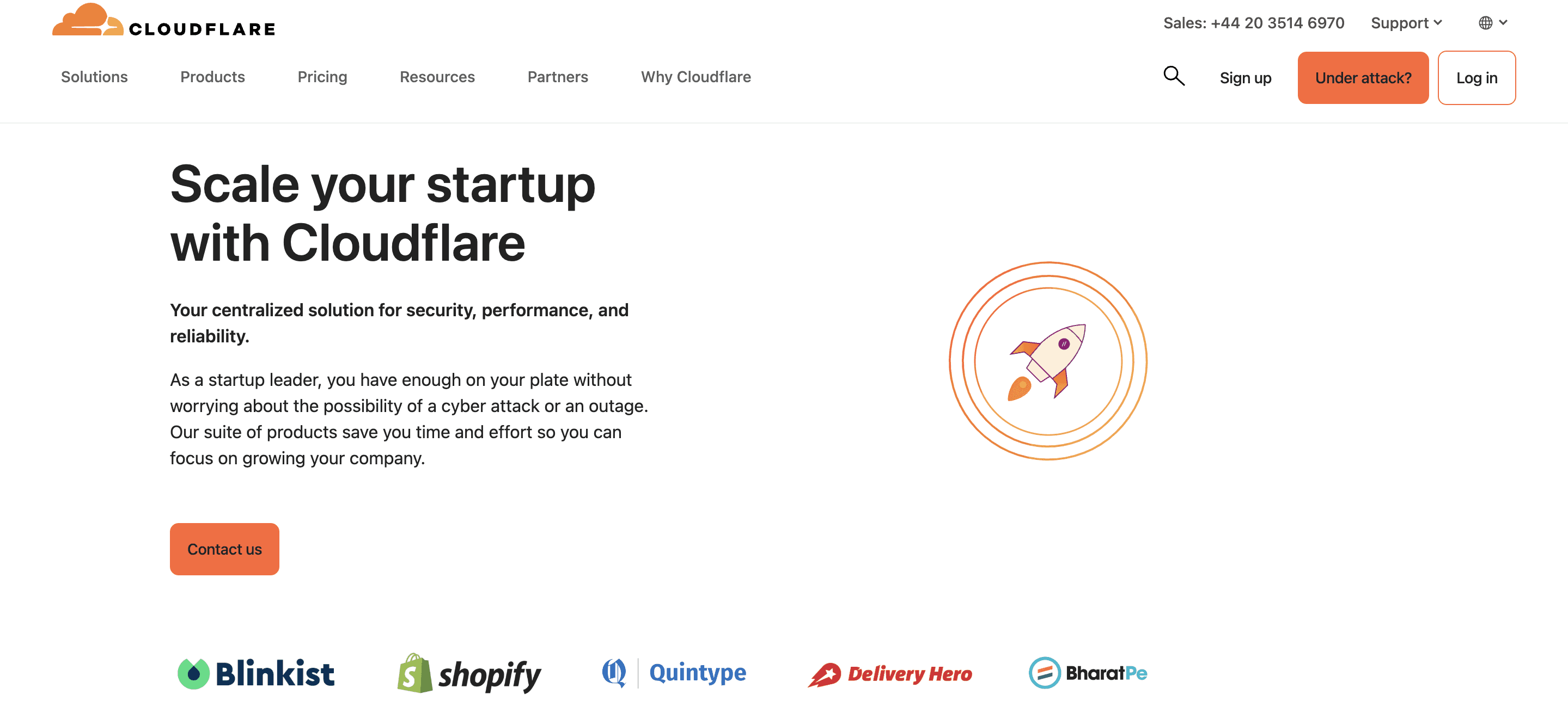
Task: Open the Pricing nav item
Action: point(322,77)
